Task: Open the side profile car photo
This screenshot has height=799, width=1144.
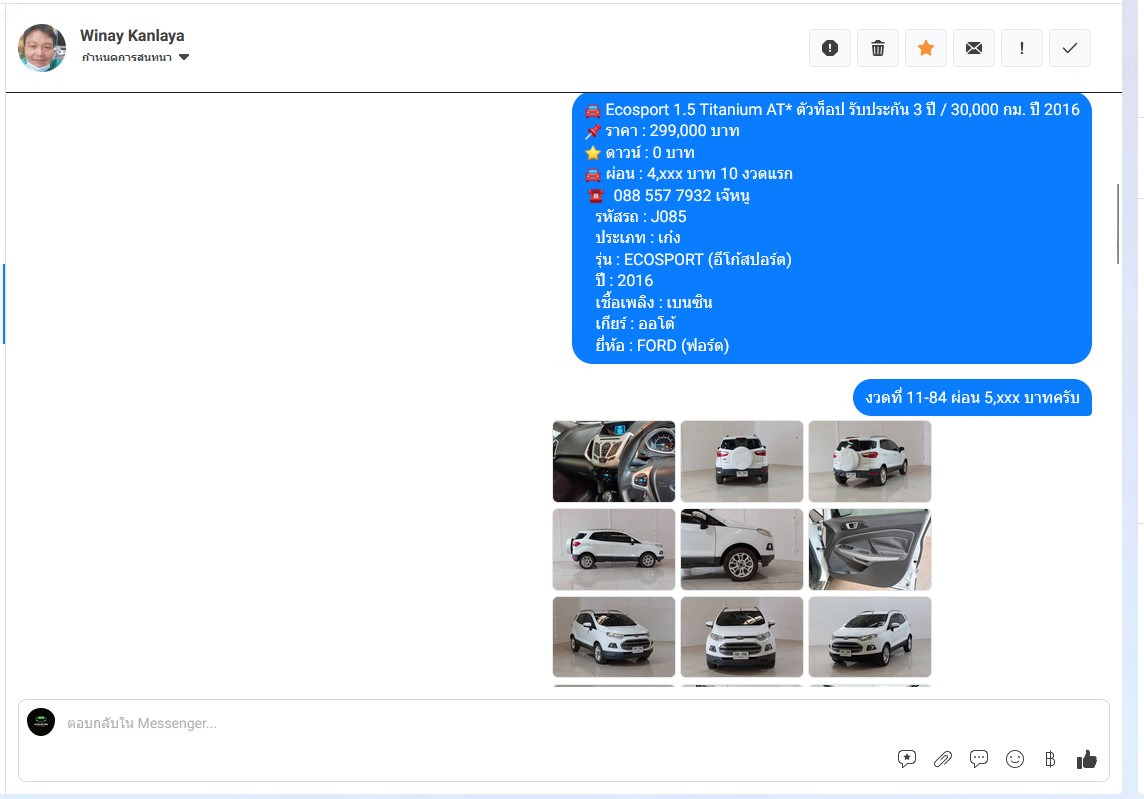Action: pyautogui.click(x=614, y=549)
